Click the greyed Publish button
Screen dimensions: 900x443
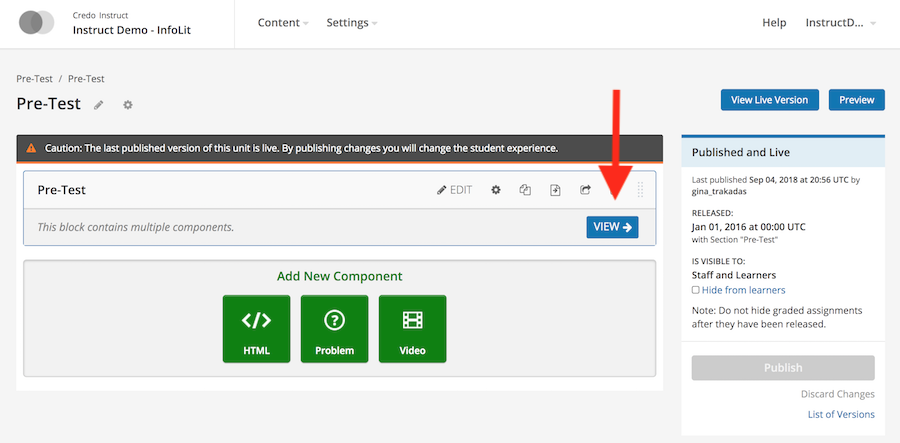[783, 368]
